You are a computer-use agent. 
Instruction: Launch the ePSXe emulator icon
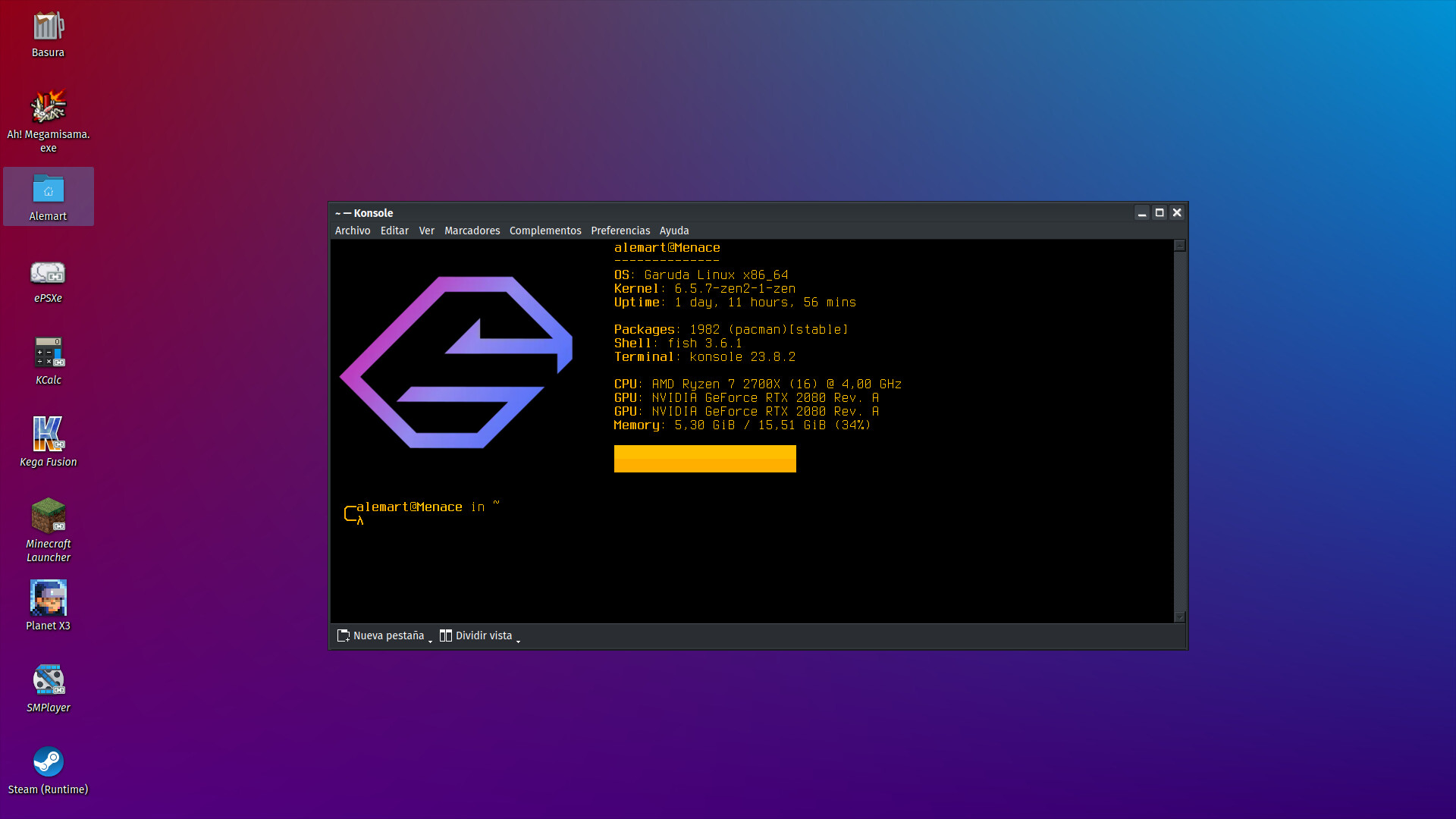click(x=48, y=281)
